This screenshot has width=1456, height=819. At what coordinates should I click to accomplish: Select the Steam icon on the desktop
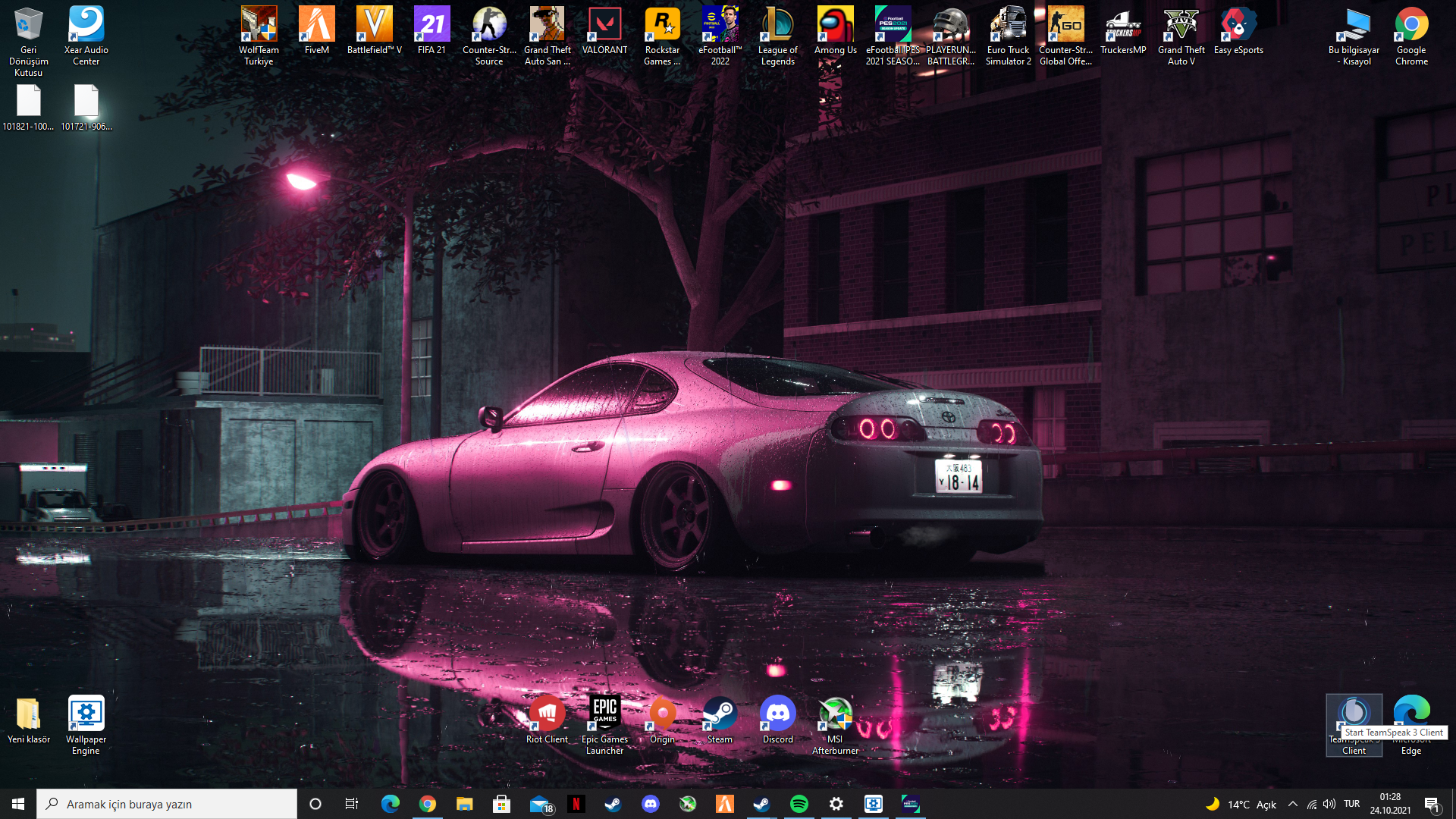click(x=720, y=720)
